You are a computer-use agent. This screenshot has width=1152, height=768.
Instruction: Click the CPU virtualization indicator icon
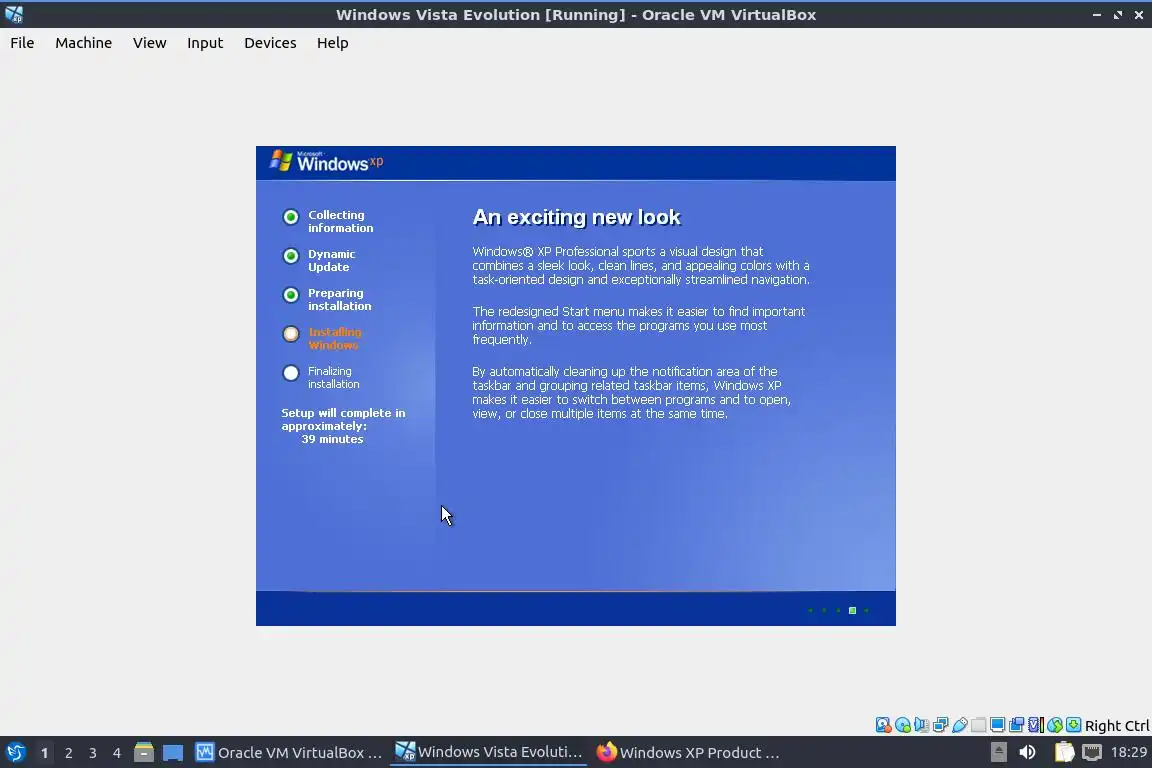1036,725
